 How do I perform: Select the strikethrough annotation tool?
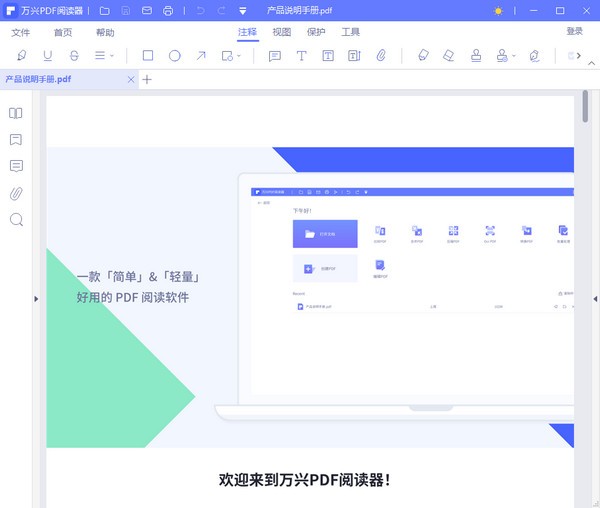(74, 56)
